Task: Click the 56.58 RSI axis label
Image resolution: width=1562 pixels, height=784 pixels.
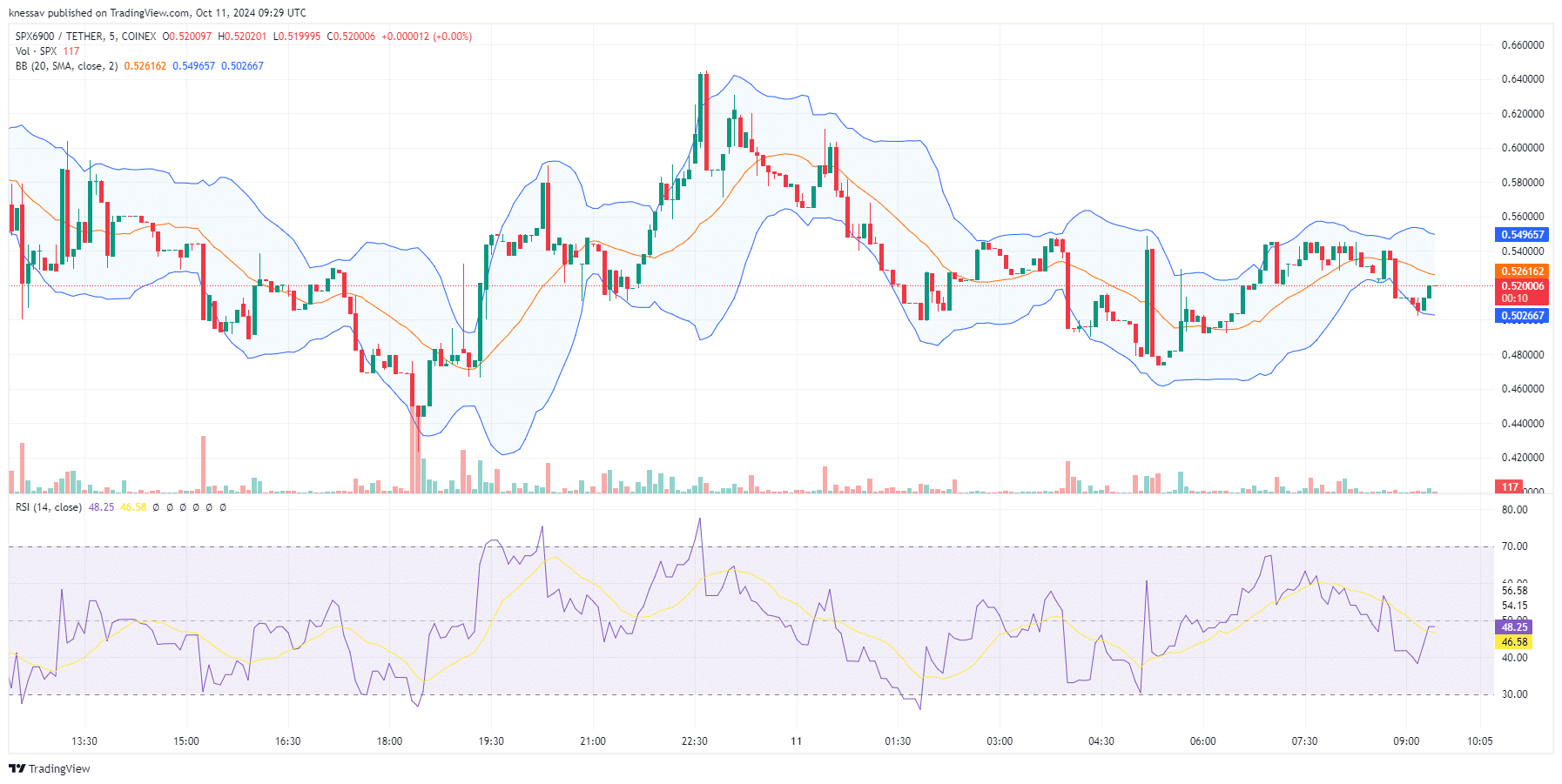Action: pos(1514,591)
